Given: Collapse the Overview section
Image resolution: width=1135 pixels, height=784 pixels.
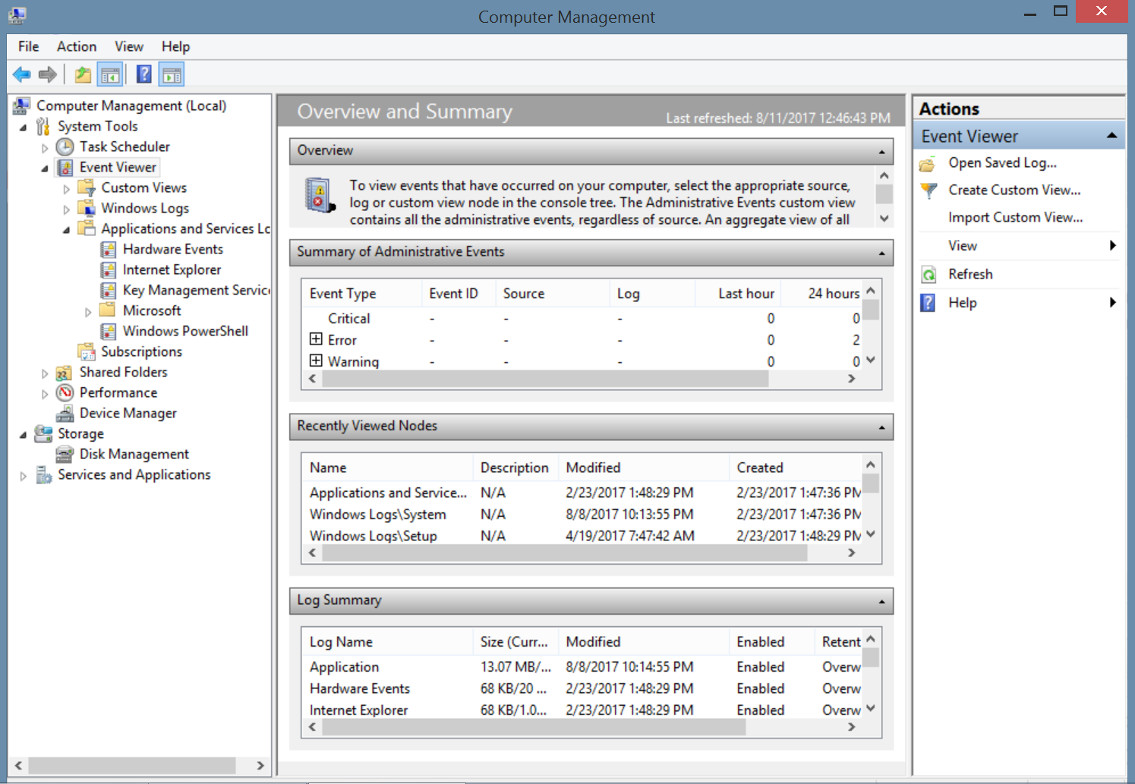Looking at the screenshot, I should pos(882,152).
